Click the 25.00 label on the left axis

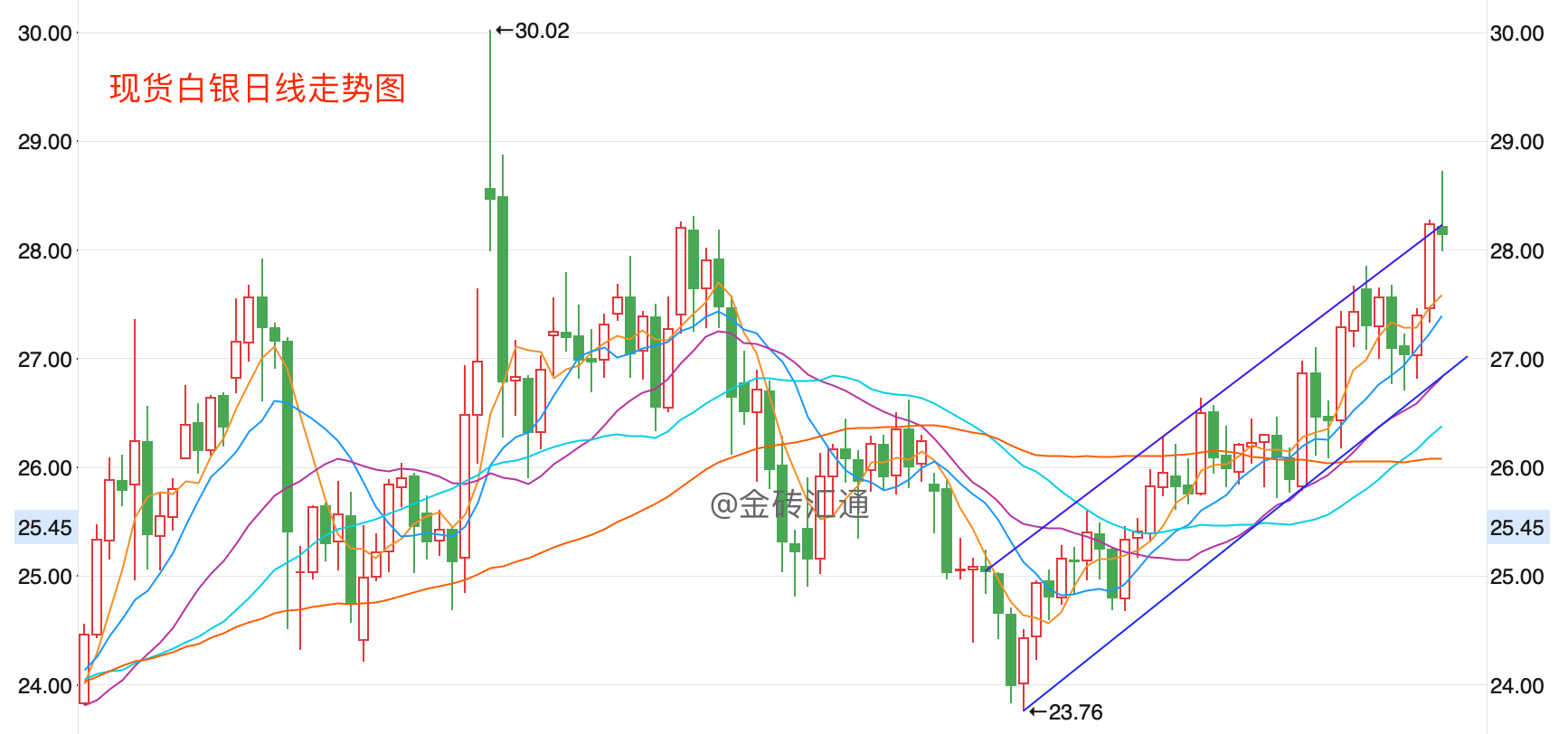click(45, 577)
